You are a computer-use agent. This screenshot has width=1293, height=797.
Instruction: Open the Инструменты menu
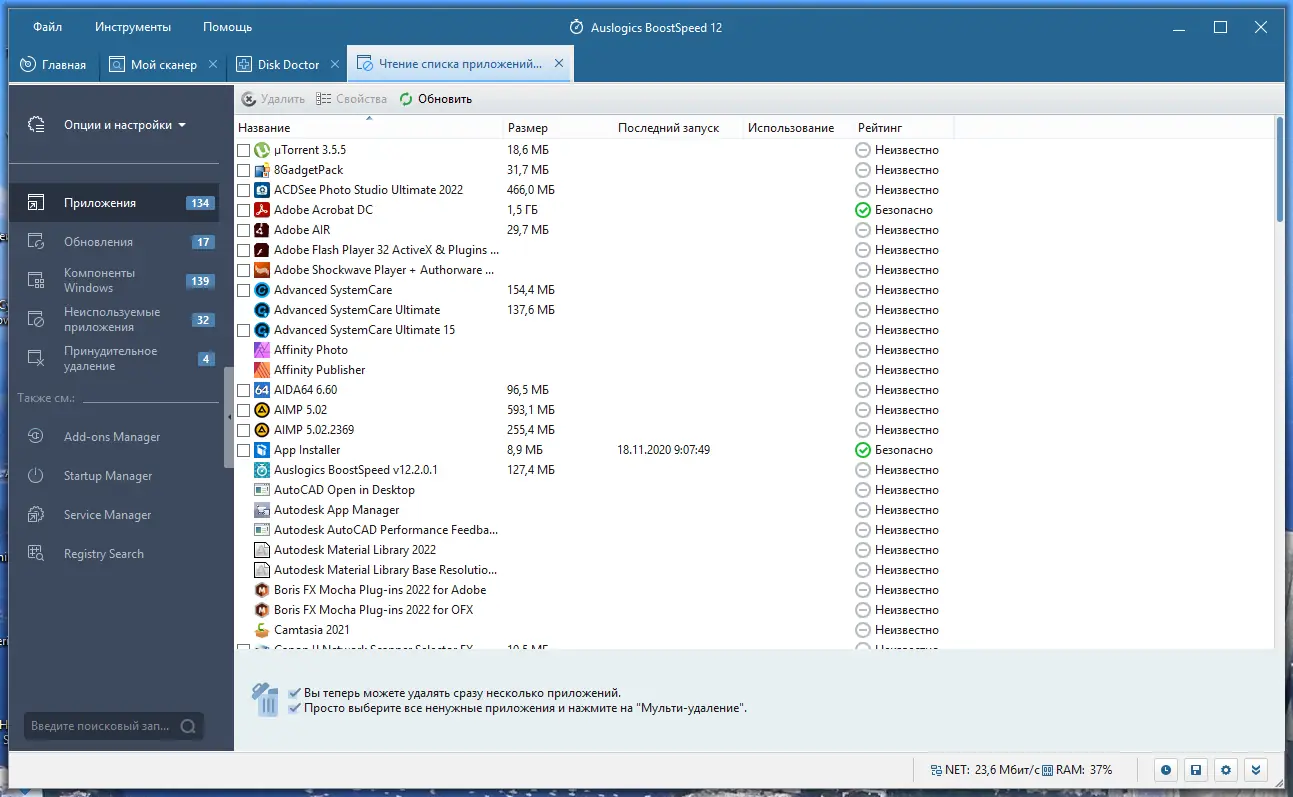coord(133,27)
